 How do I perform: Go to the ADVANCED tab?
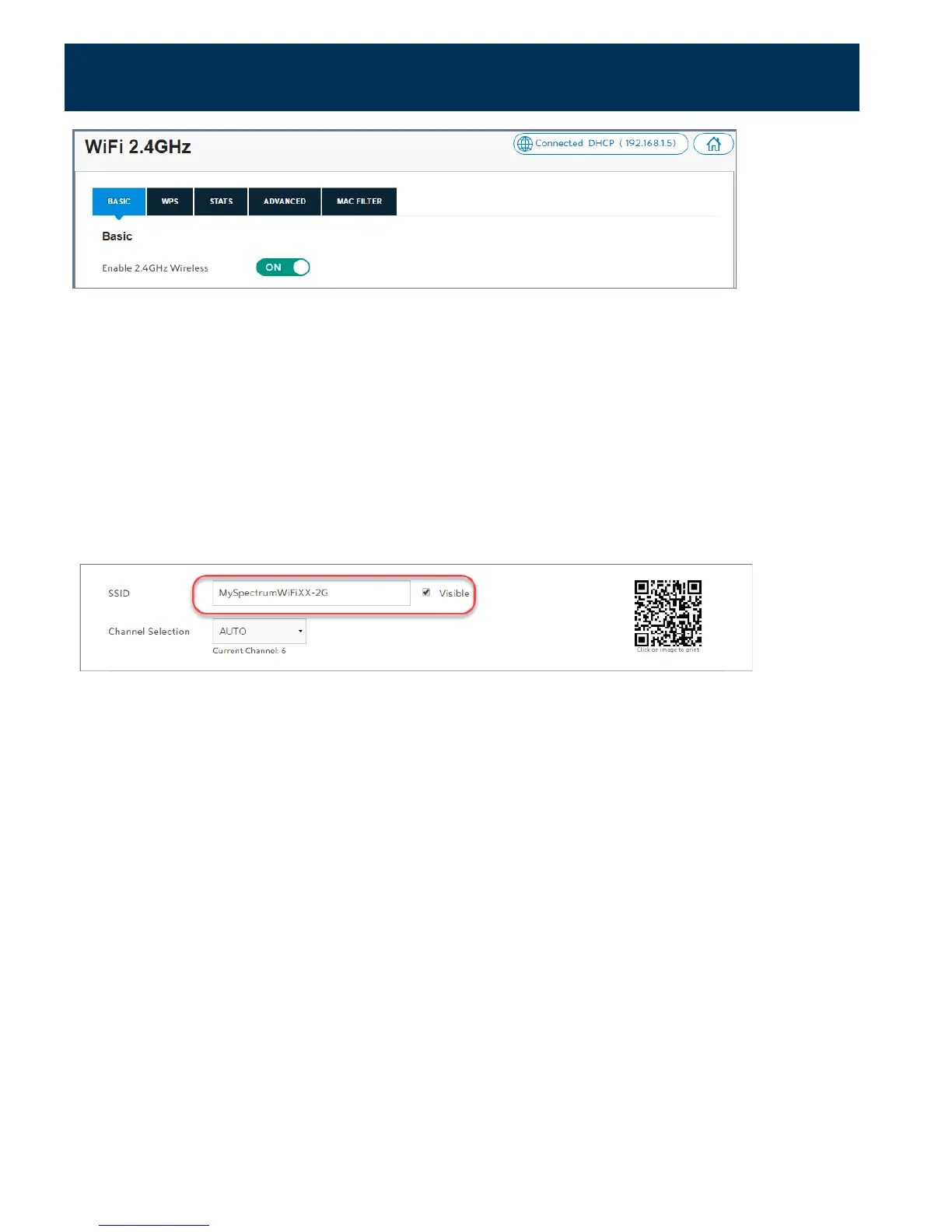pyautogui.click(x=285, y=201)
